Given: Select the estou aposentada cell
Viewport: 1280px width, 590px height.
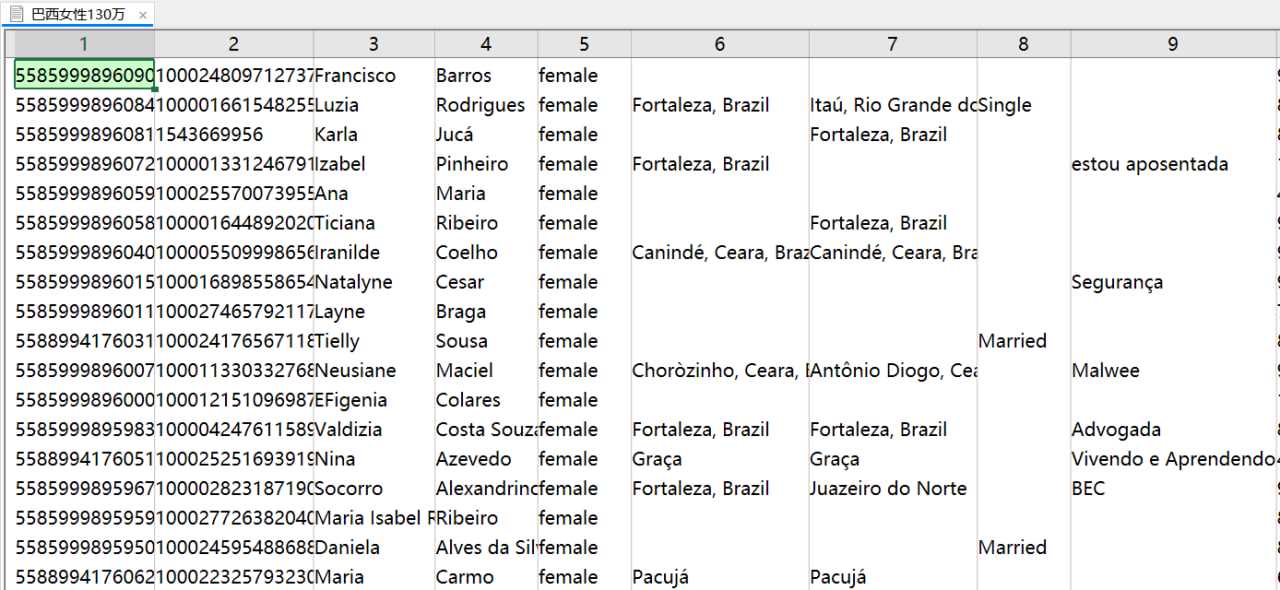Looking at the screenshot, I should [x=1173, y=164].
